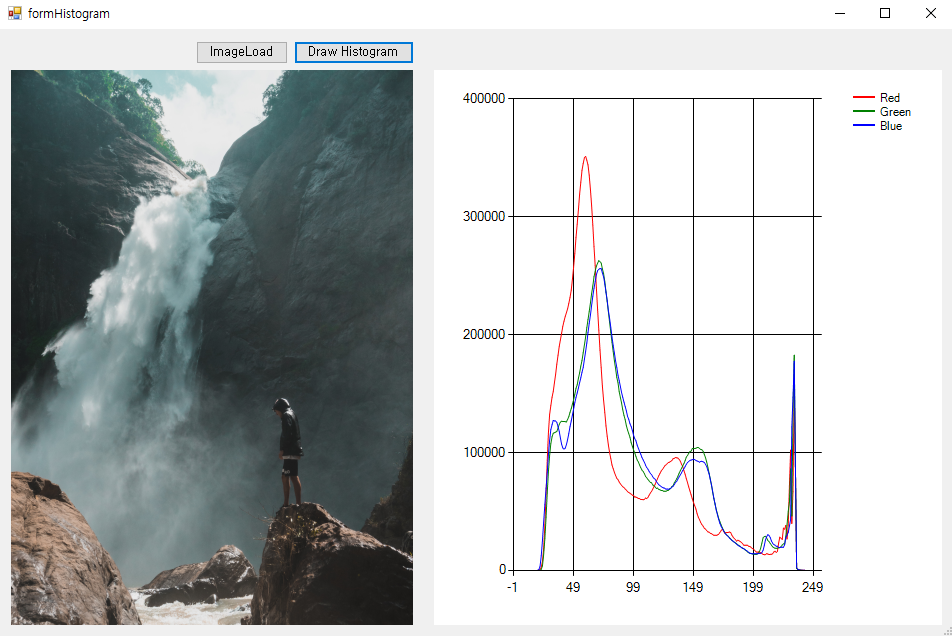The width and height of the screenshot is (952, 636).
Task: Click the 249 x-axis label
Action: click(x=812, y=587)
